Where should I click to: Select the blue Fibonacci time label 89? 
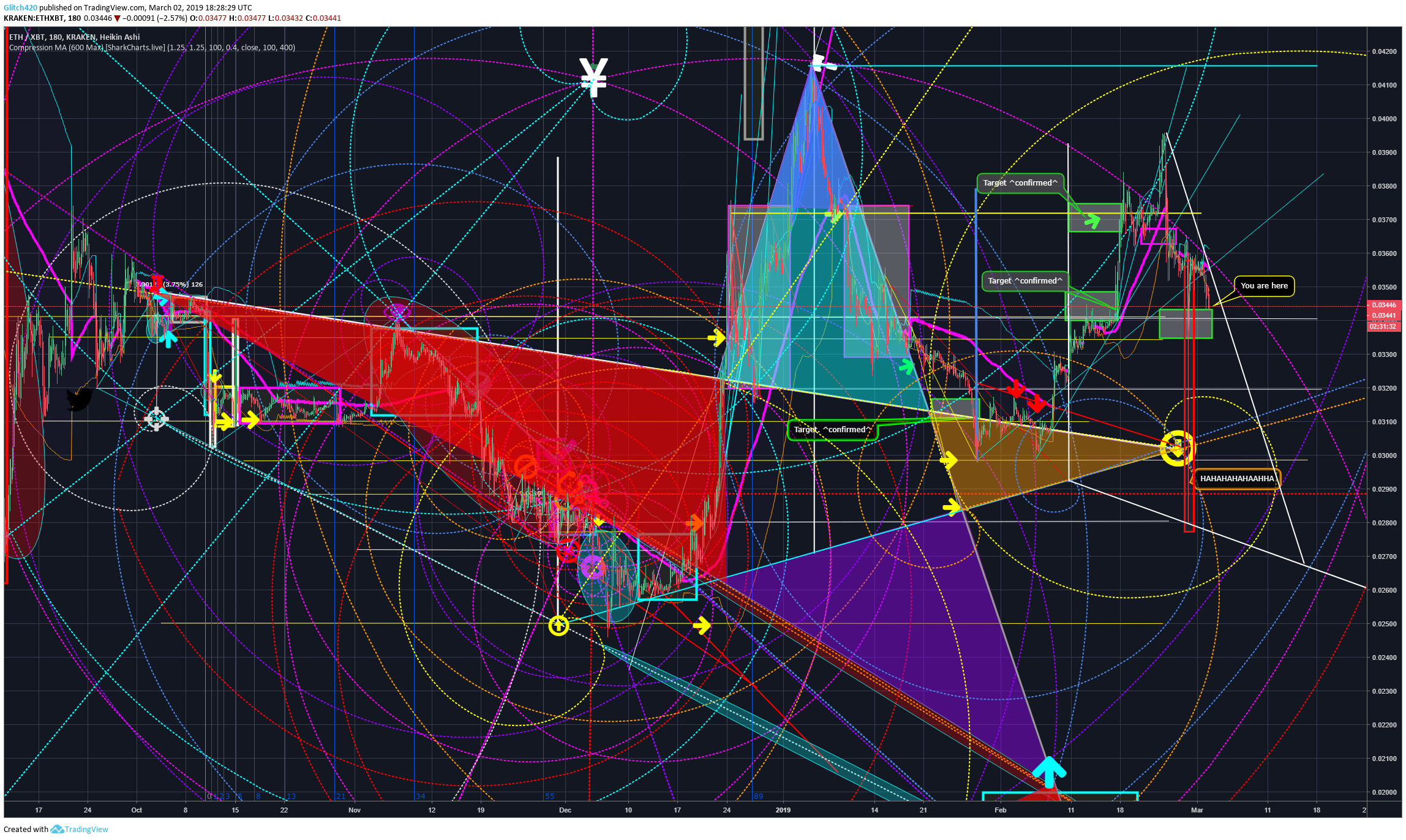point(759,797)
